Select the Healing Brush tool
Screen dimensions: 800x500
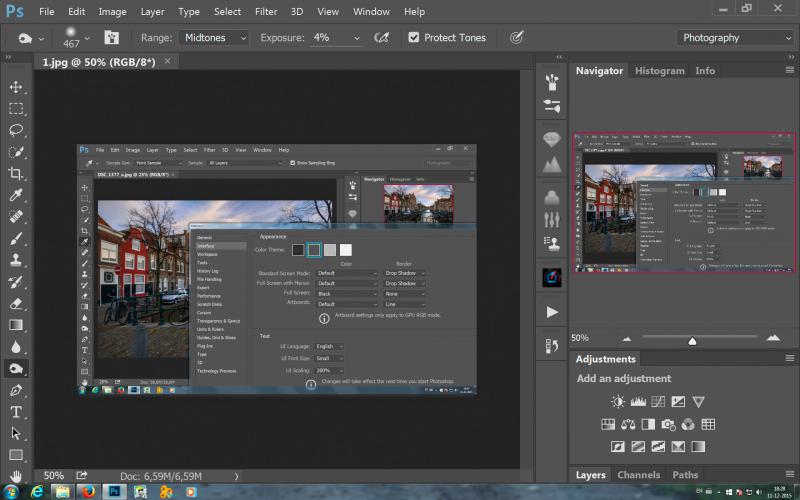coord(16,216)
